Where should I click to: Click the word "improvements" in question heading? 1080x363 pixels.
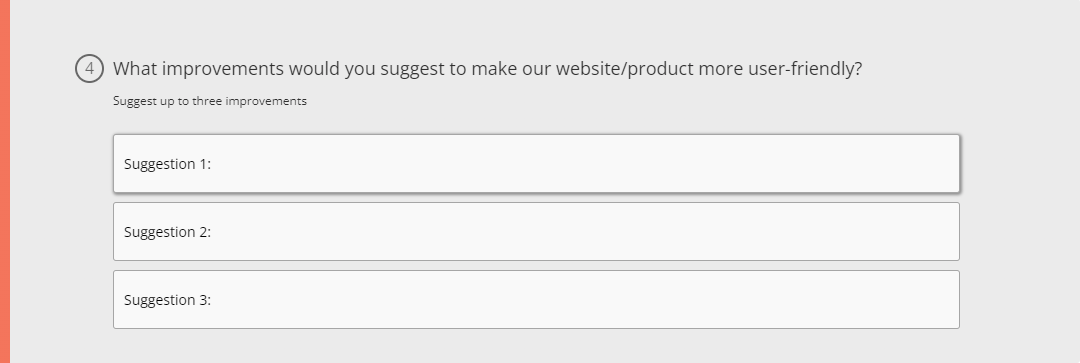pos(222,69)
